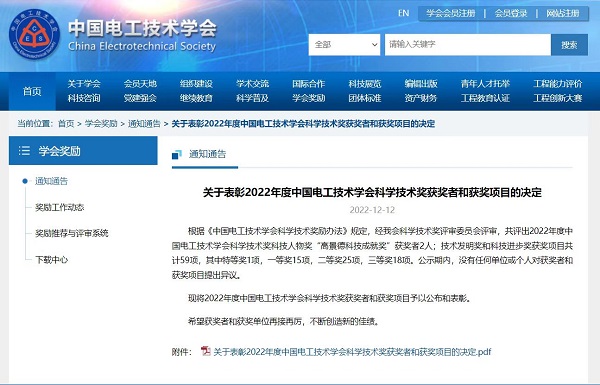Screen dimensions: 600x385
Task: Open 学会奖励 navigation menu item
Action: pyautogui.click(x=308, y=98)
